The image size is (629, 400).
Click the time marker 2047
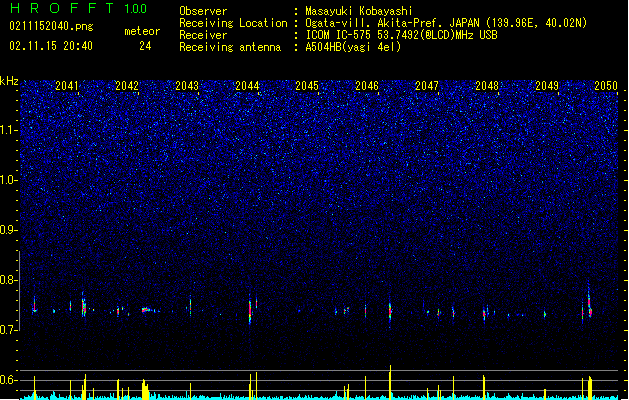(427, 85)
